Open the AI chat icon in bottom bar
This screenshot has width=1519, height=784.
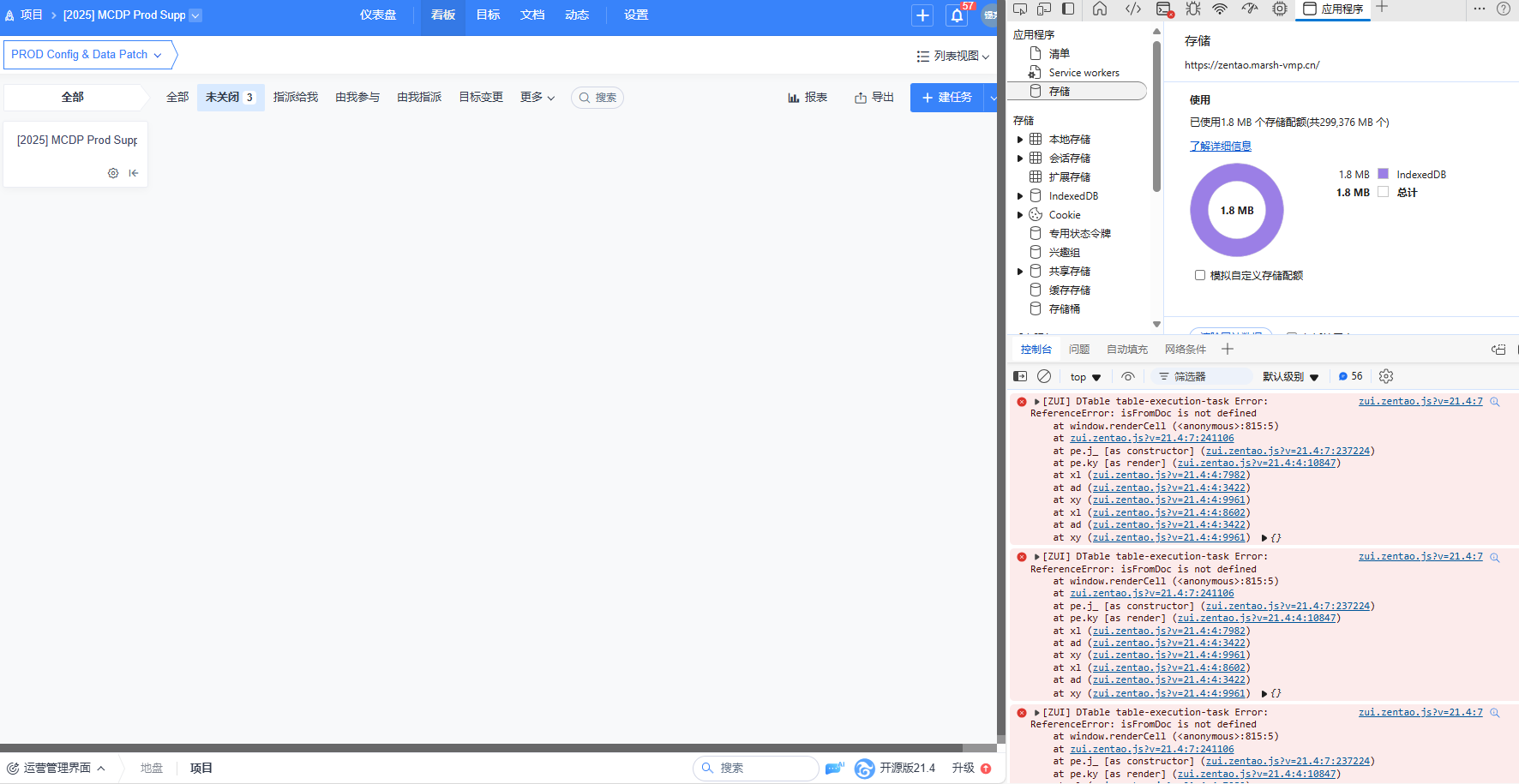pyautogui.click(x=834, y=768)
